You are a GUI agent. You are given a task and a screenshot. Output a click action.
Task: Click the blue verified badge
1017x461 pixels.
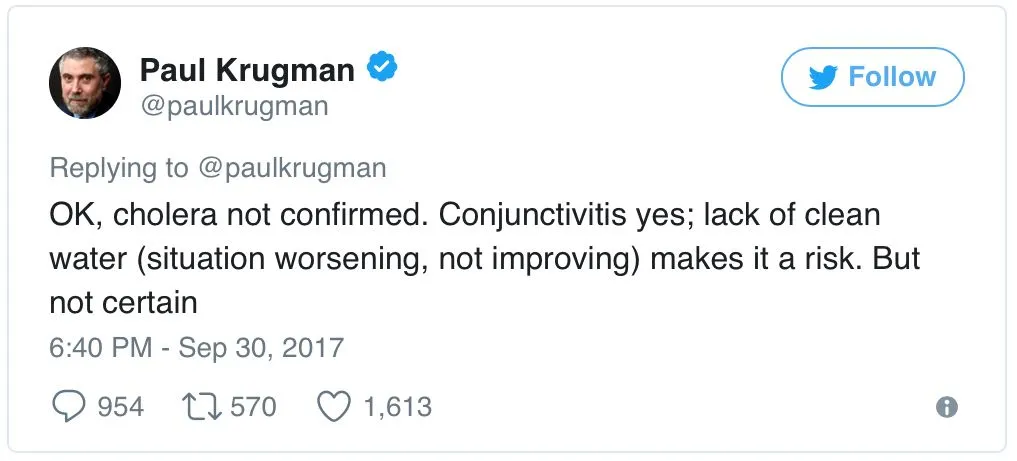382,68
